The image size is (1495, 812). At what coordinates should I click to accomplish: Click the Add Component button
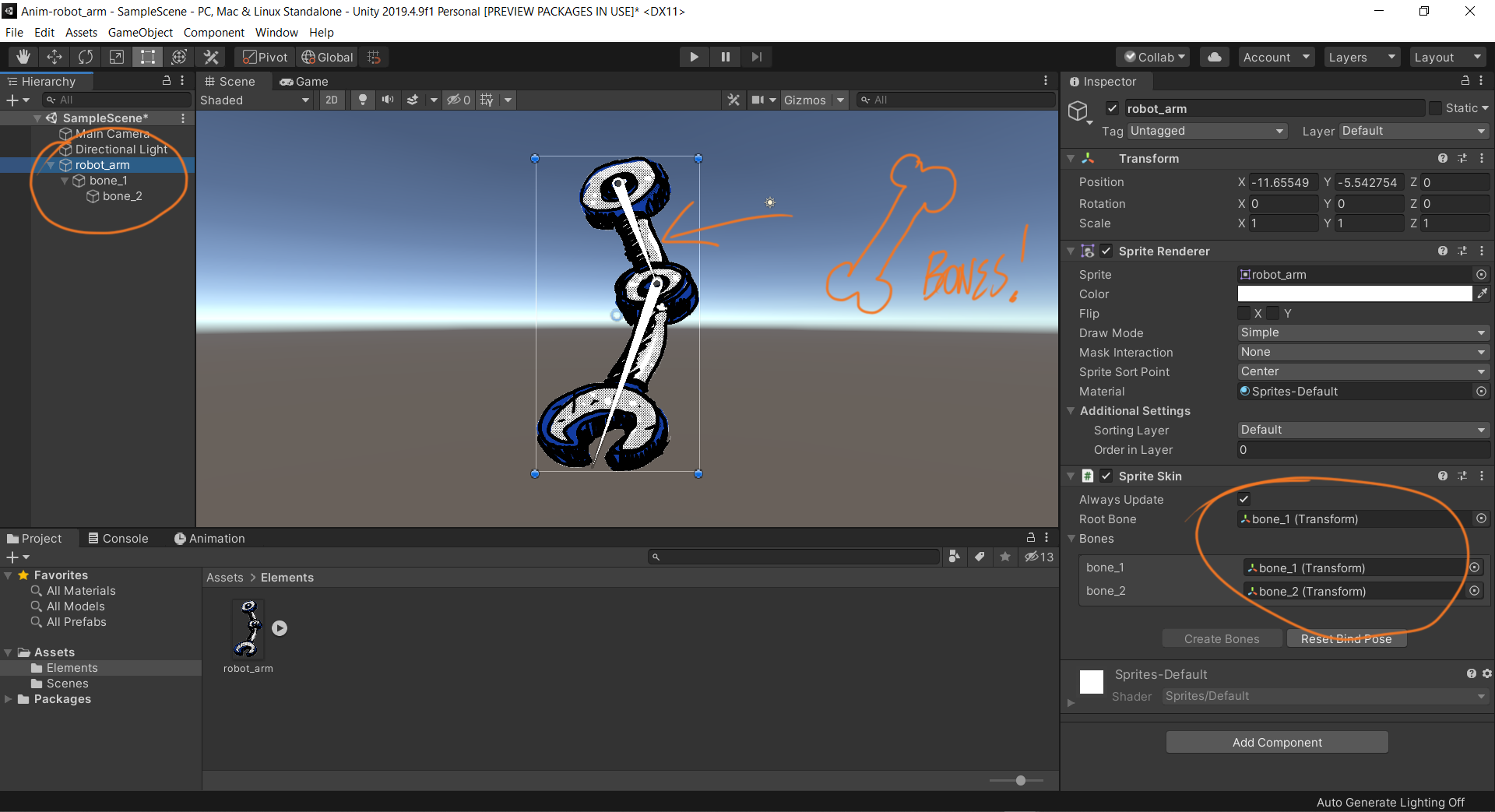(x=1276, y=742)
